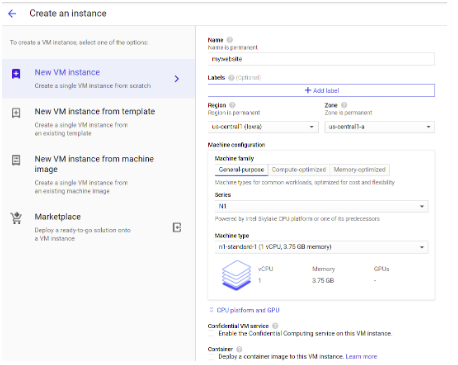Select New VM instance from template option
Screen dimensions: 458x365
pos(99,122)
